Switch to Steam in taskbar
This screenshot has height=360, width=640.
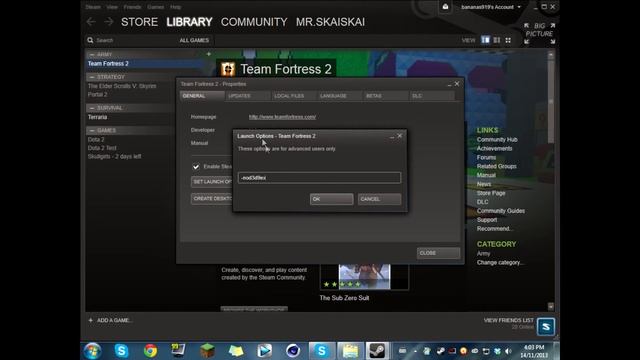[x=377, y=351]
